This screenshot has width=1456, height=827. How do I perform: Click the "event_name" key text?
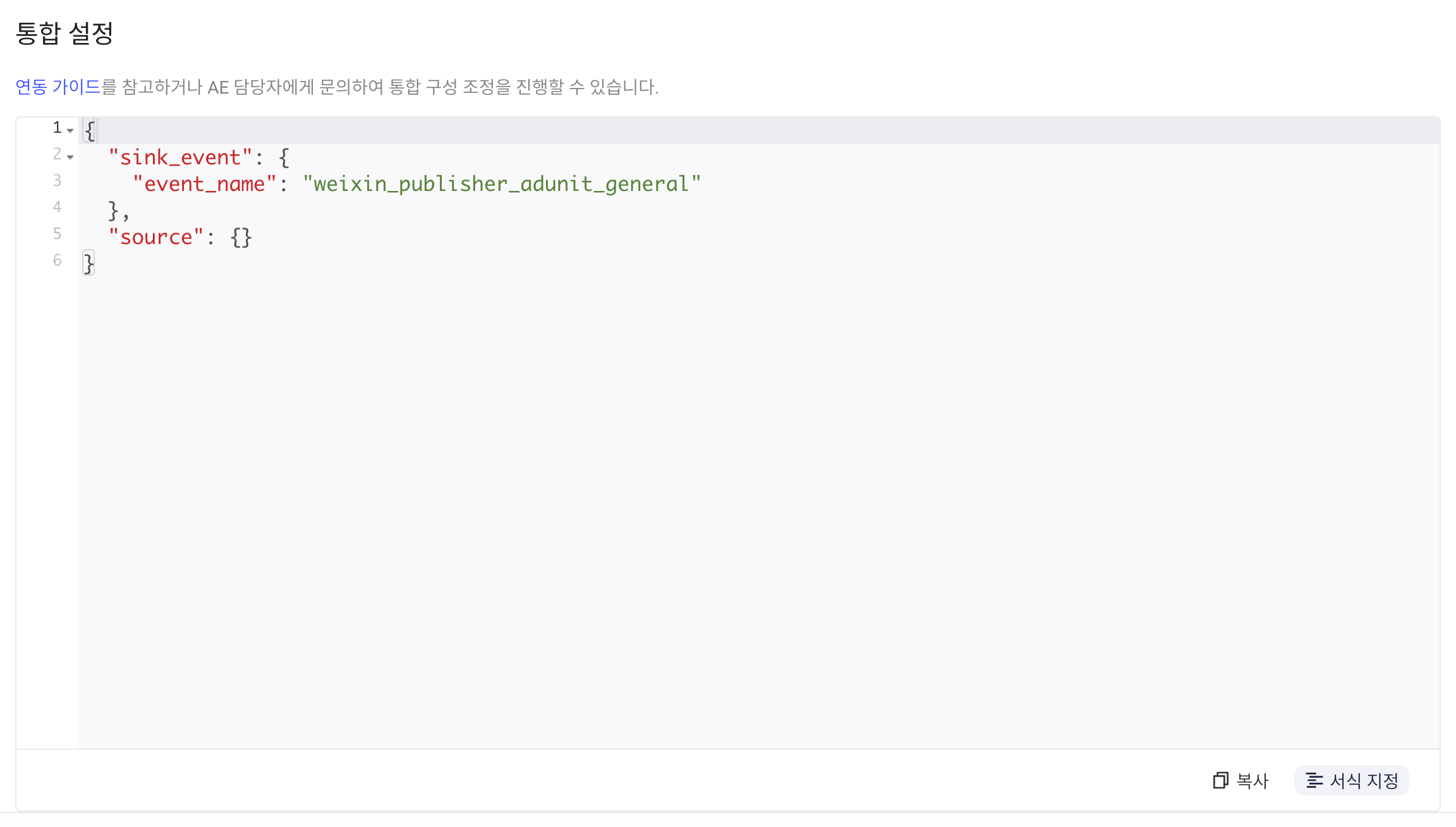tap(205, 184)
